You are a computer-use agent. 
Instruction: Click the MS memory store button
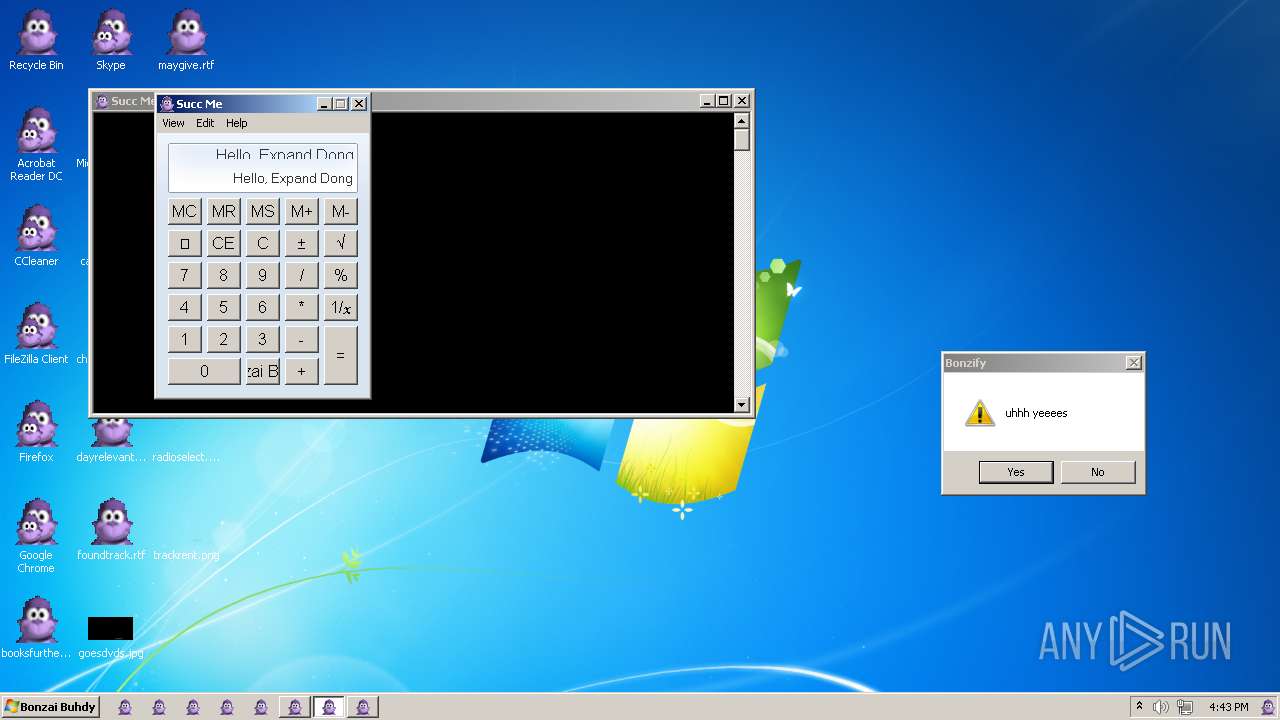coord(262,211)
